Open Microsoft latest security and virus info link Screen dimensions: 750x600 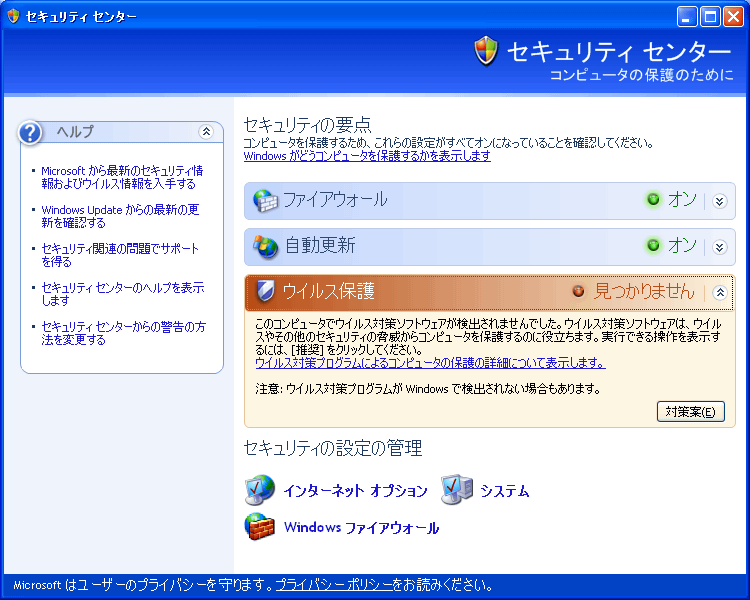click(x=122, y=177)
